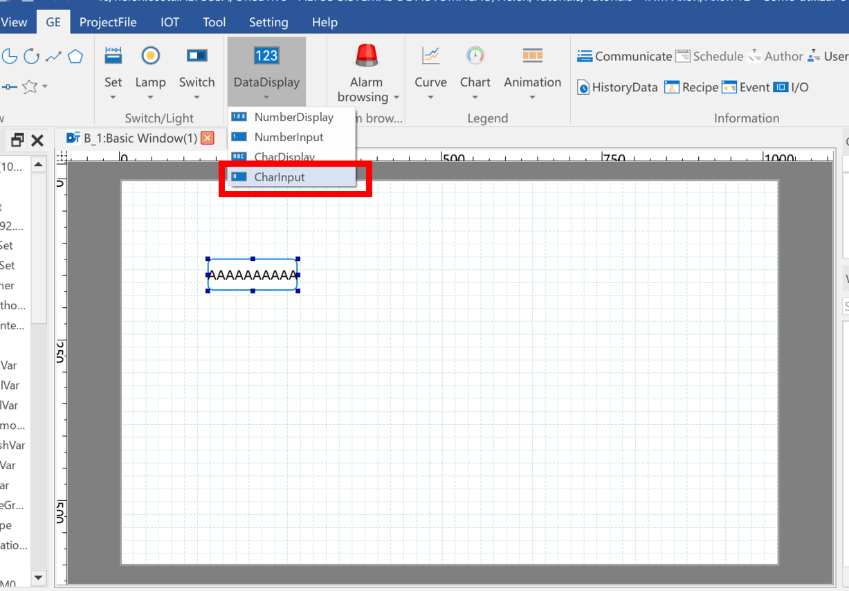The width and height of the screenshot is (849, 591).
Task: Select the polygon drawing tool
Action: pyautogui.click(x=75, y=56)
